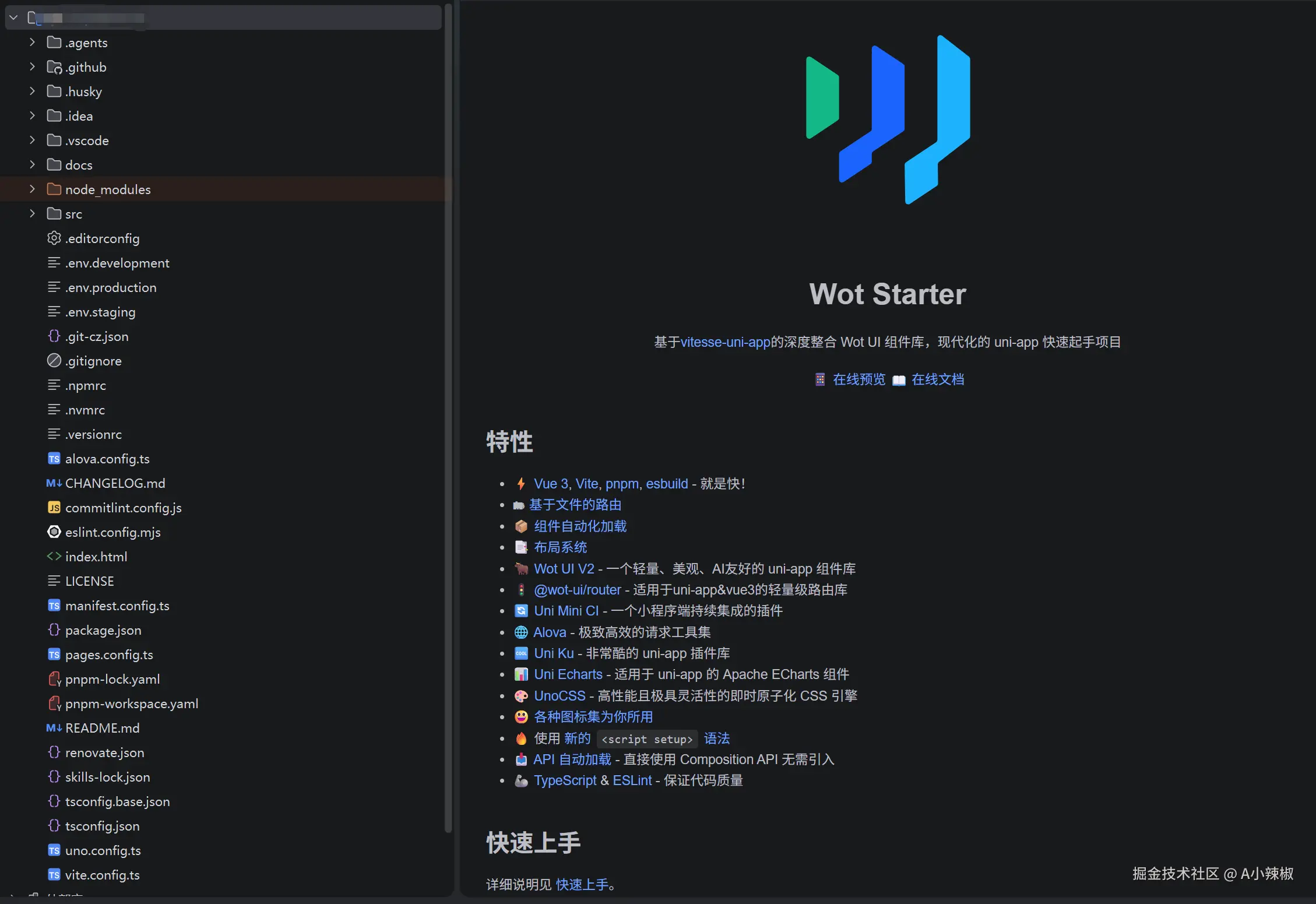
Task: Click the .github folder icon
Action: pyautogui.click(x=54, y=67)
